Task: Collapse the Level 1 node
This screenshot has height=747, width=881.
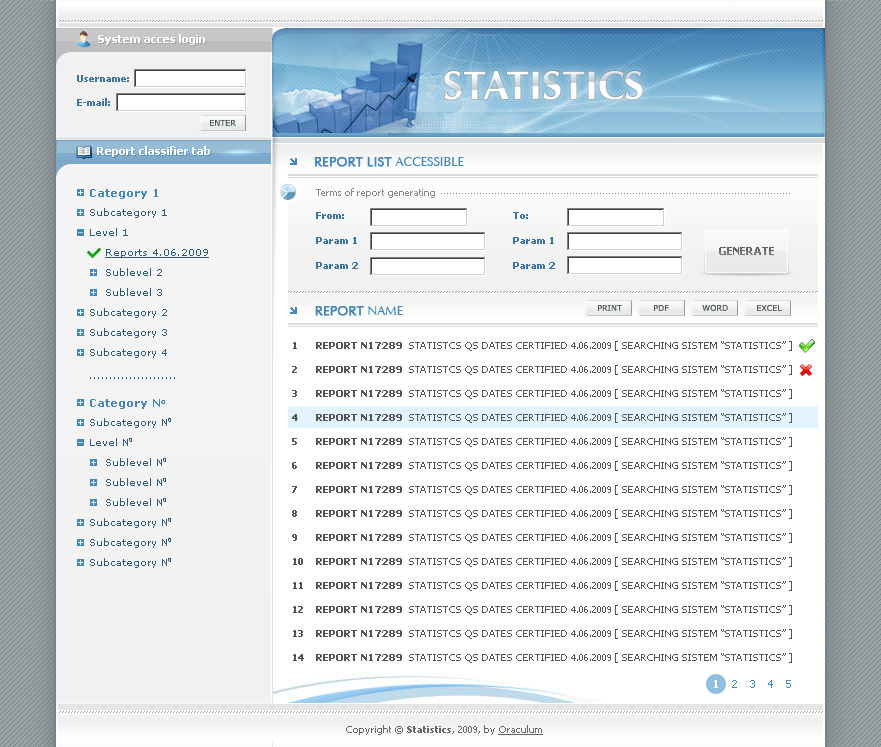Action: click(80, 233)
